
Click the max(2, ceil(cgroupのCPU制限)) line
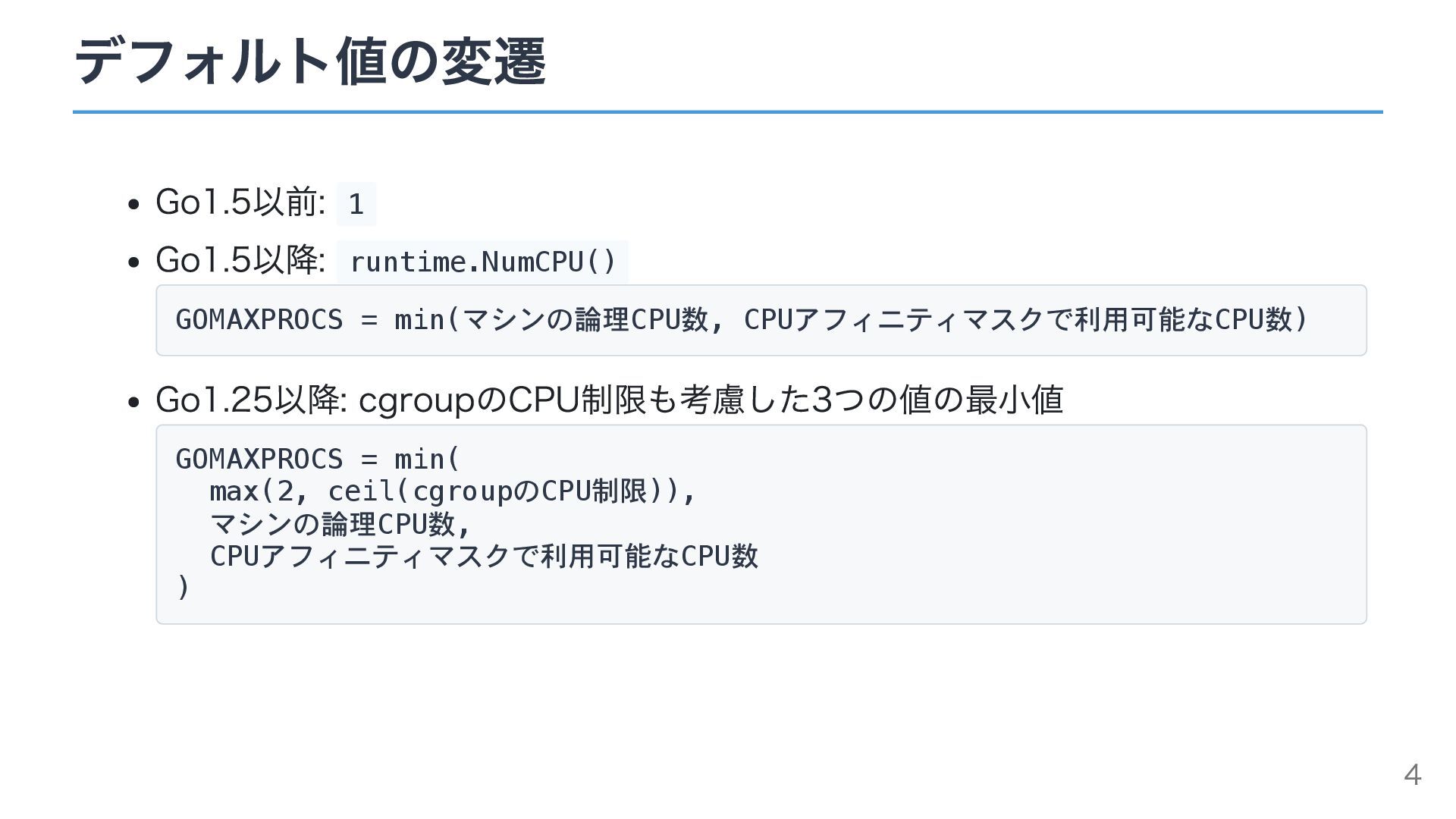click(452, 491)
